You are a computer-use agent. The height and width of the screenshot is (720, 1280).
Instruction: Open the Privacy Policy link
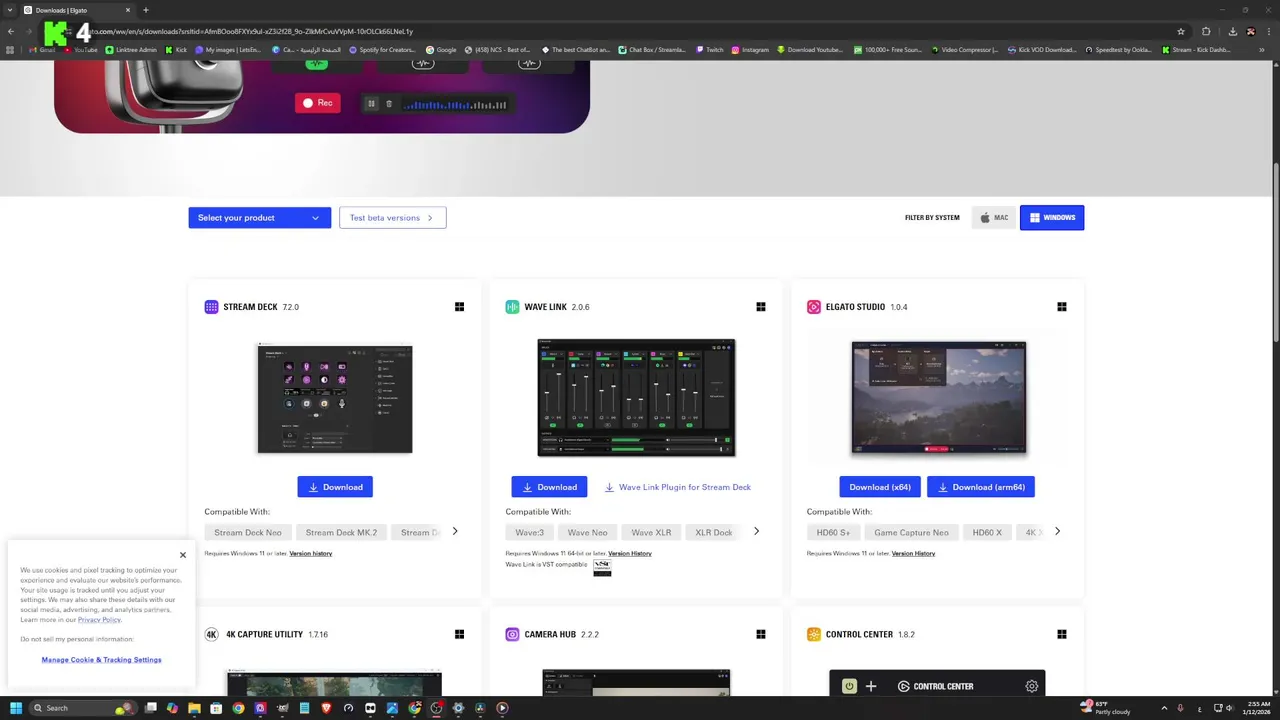pos(99,619)
